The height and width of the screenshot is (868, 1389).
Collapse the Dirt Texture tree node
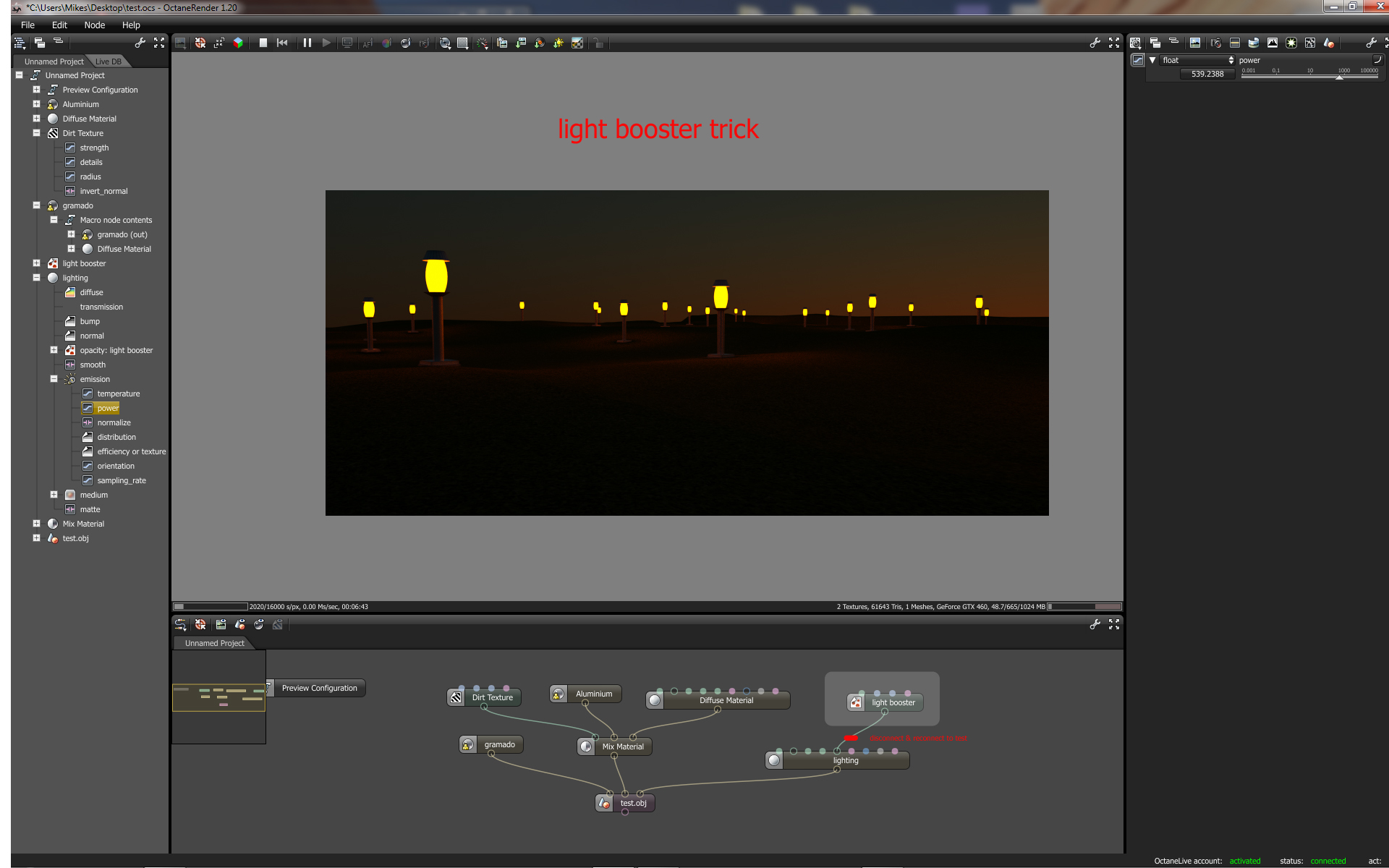pos(36,133)
